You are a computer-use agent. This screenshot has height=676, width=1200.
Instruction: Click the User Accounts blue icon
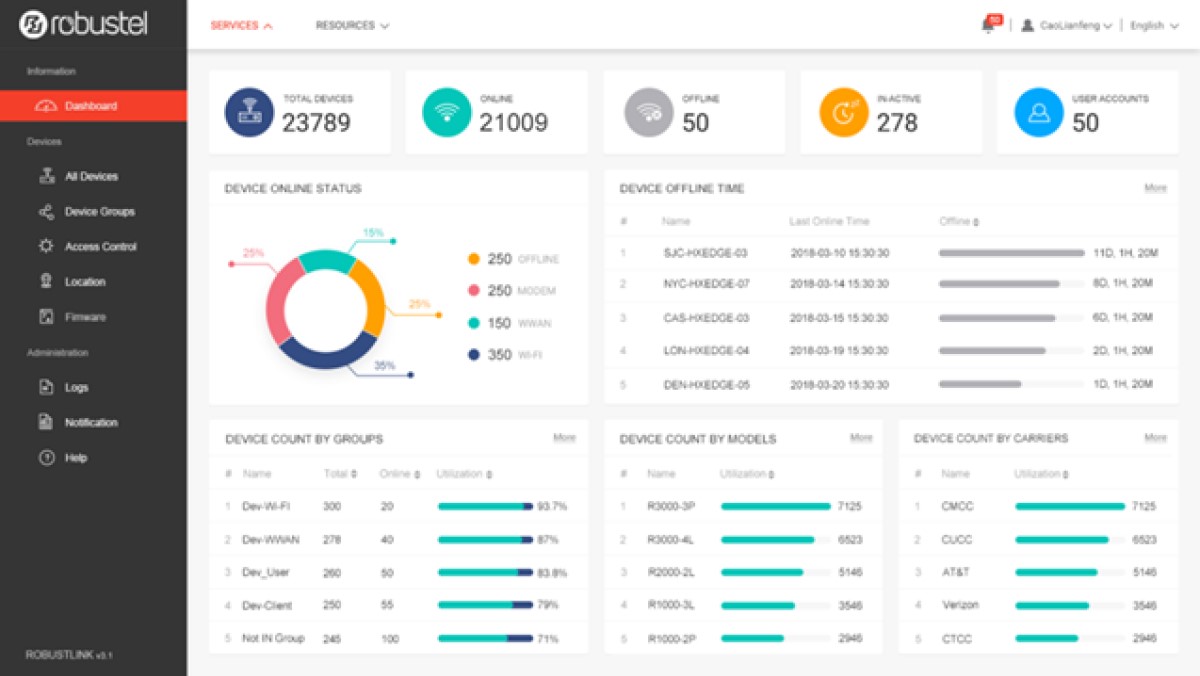1039,112
